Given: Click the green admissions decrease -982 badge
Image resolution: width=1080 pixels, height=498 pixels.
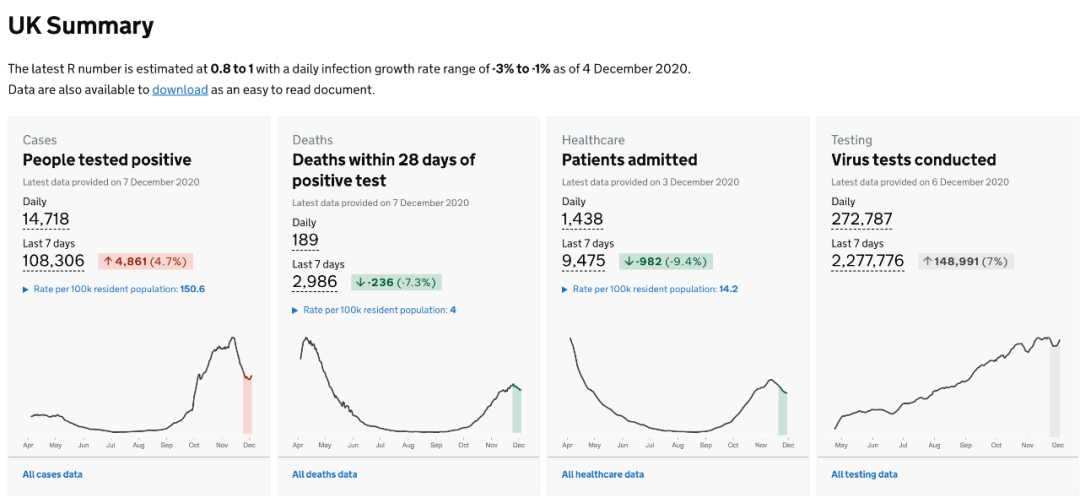Looking at the screenshot, I should (x=665, y=261).
